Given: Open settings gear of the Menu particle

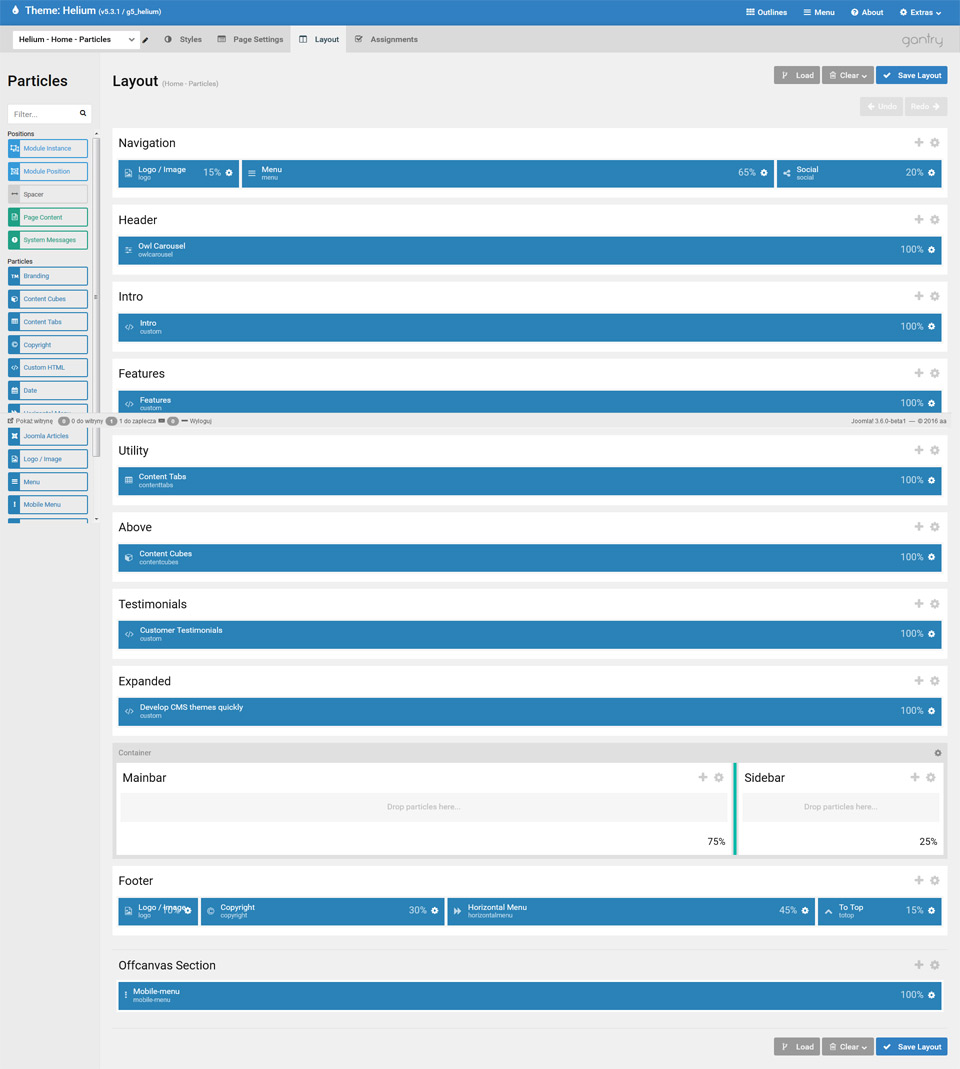Looking at the screenshot, I should 764,173.
